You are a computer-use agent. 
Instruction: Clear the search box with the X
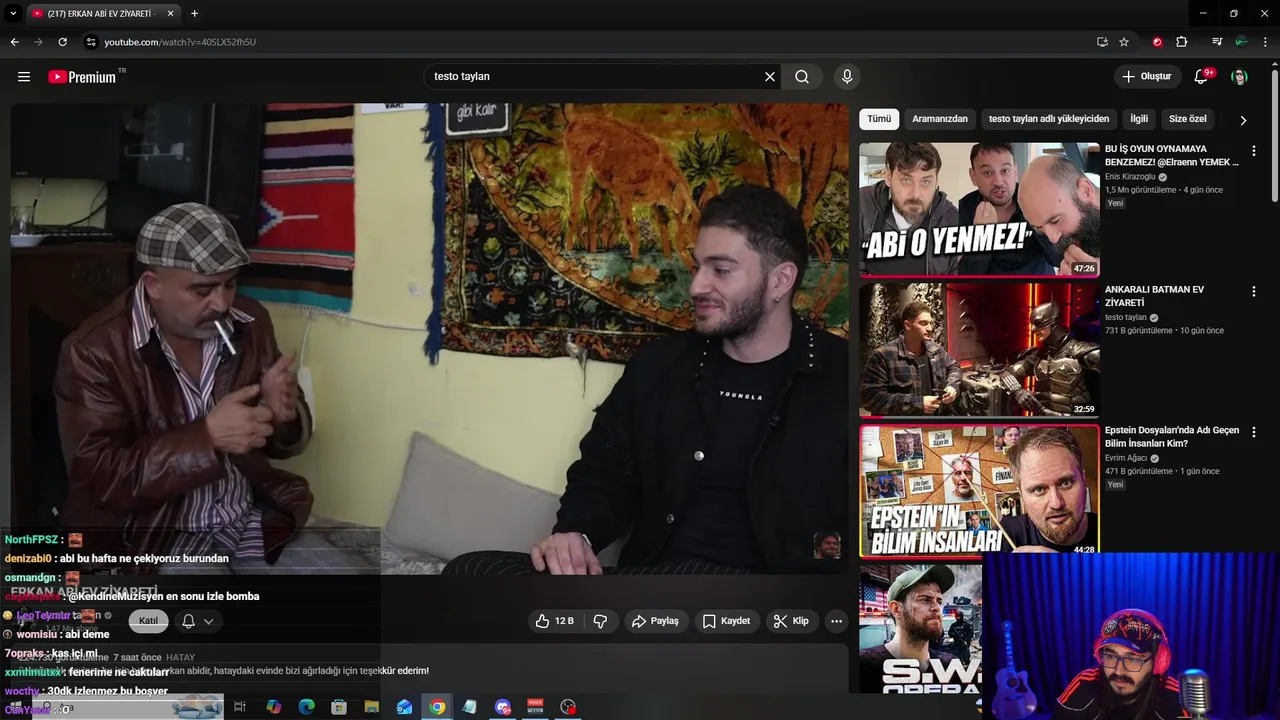(770, 77)
